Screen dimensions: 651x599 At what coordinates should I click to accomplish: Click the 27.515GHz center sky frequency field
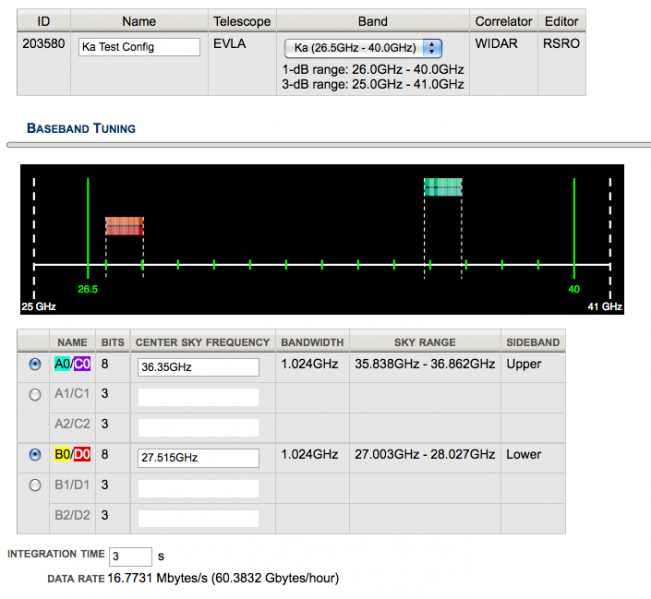click(x=198, y=457)
